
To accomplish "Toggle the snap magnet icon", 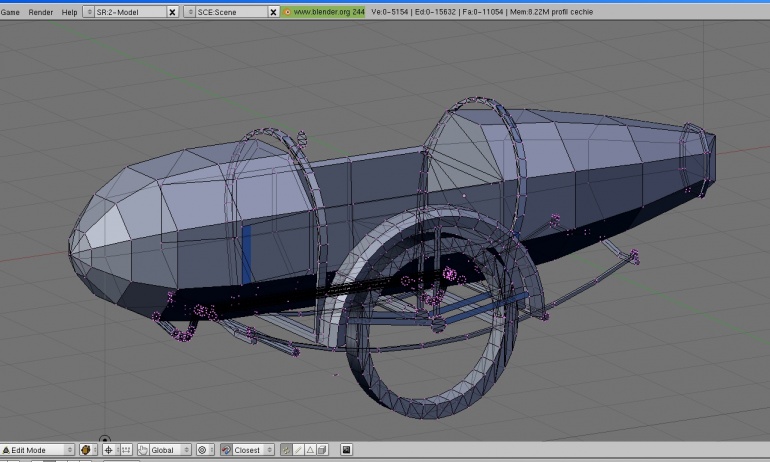I will (x=226, y=450).
